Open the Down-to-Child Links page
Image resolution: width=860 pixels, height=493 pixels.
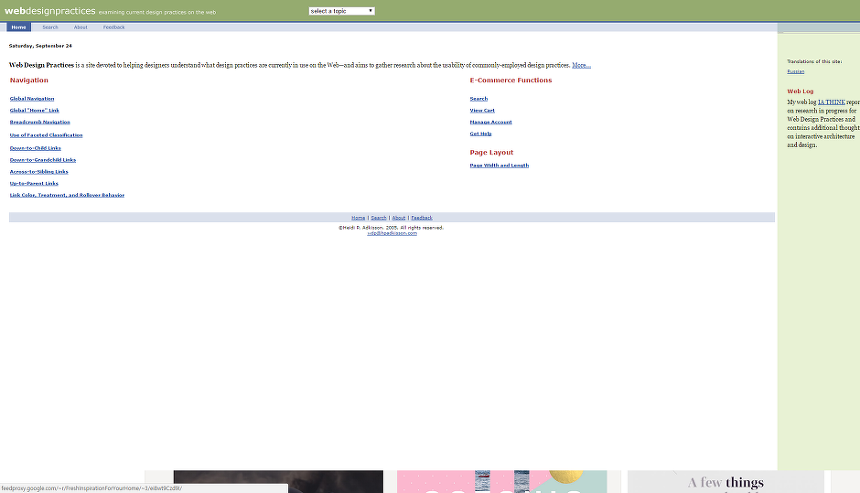[x=35, y=148]
